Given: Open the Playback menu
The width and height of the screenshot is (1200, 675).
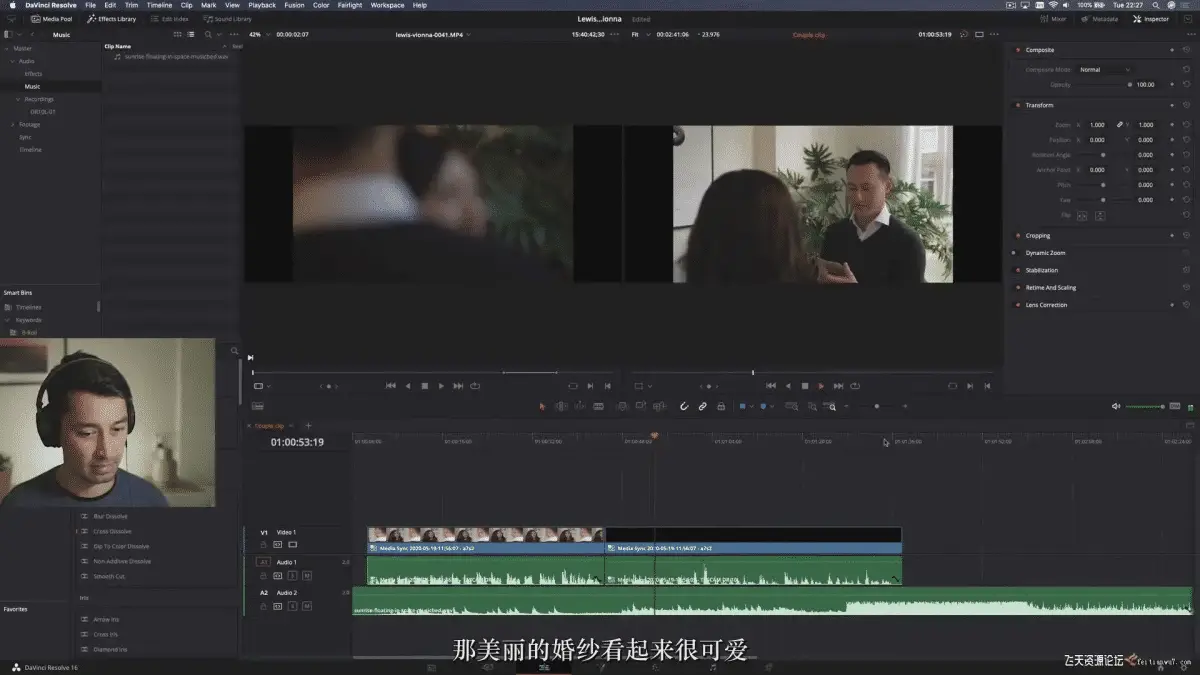Looking at the screenshot, I should click(x=262, y=5).
